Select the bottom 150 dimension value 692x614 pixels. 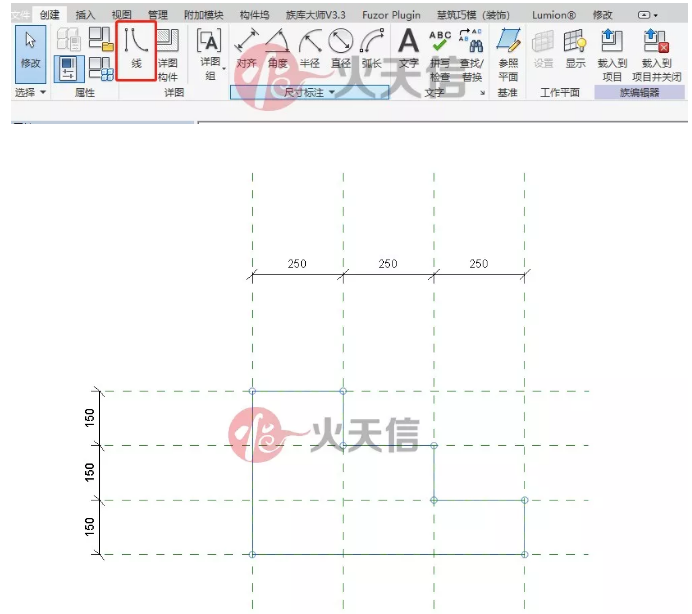(90, 527)
